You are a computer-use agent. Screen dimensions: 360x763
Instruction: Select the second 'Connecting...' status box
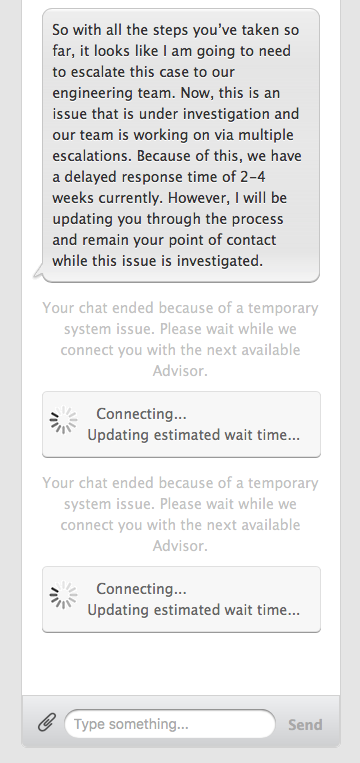tap(181, 600)
